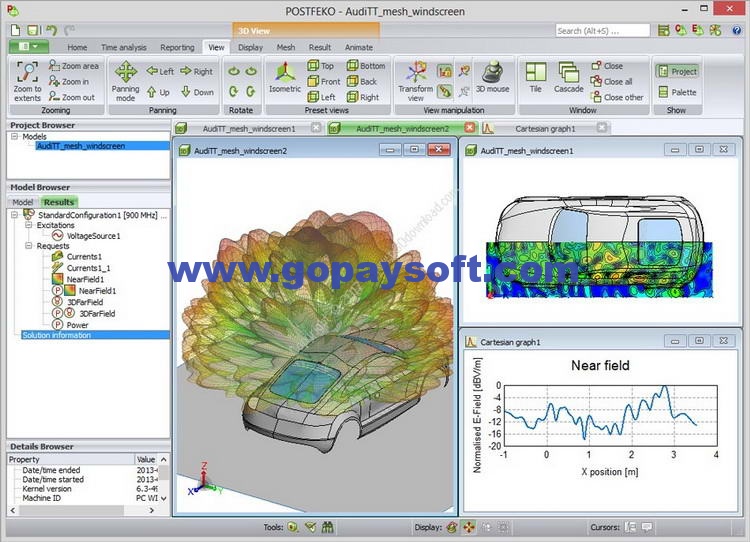
Task: Pan the view Left
Action: [x=160, y=71]
